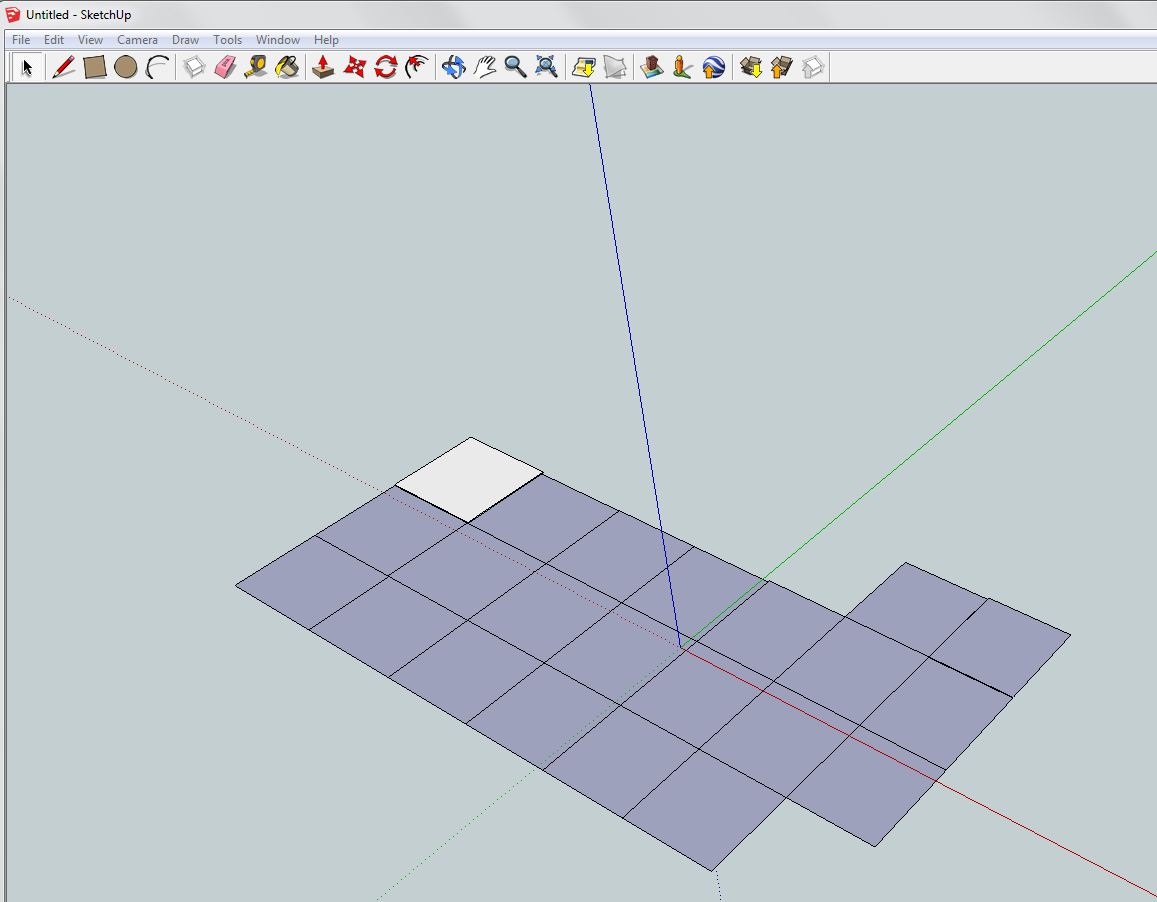This screenshot has height=902, width=1157.
Task: Open the File menu
Action: [21, 40]
